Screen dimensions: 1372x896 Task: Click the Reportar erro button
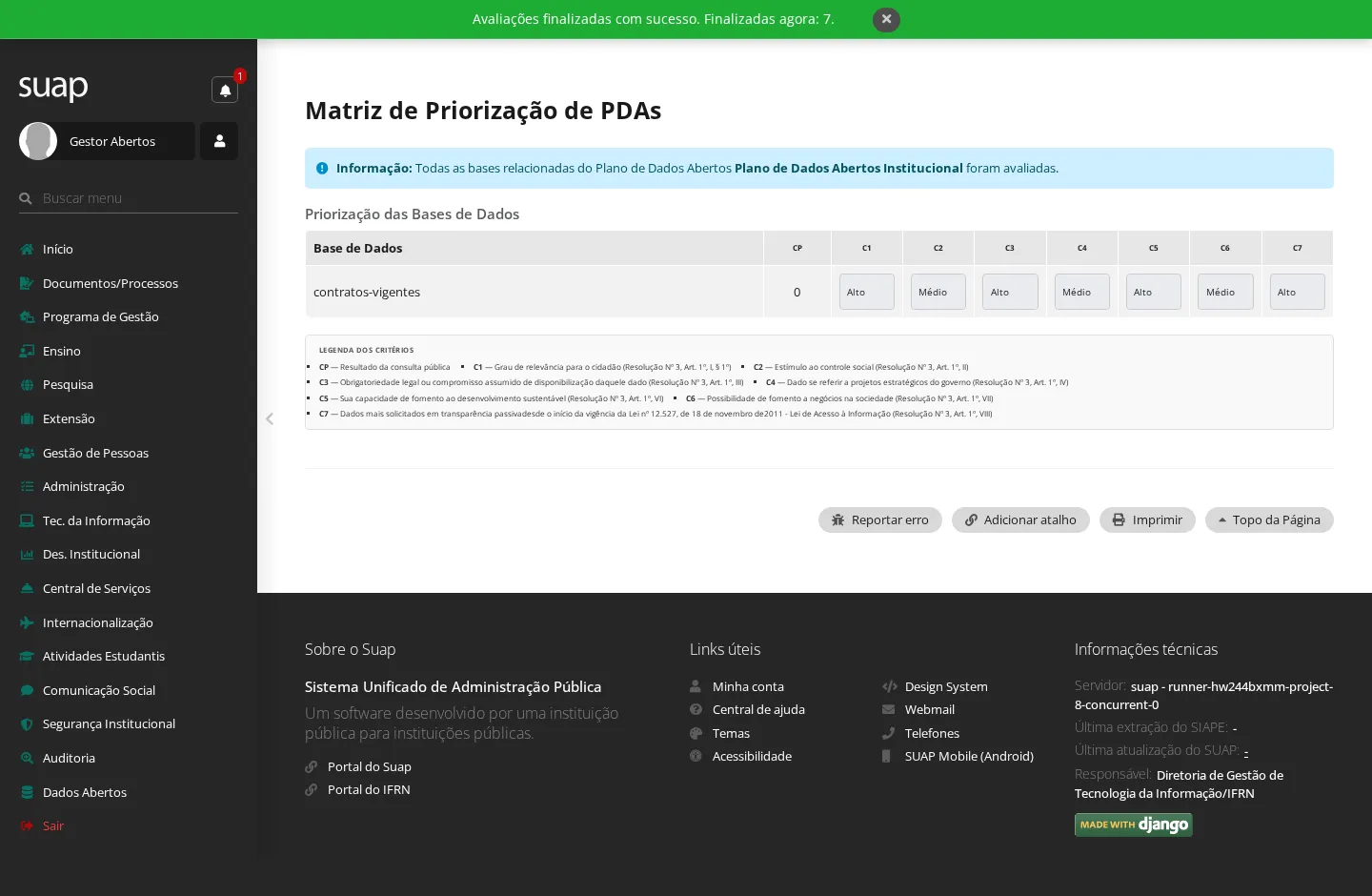[x=880, y=519]
